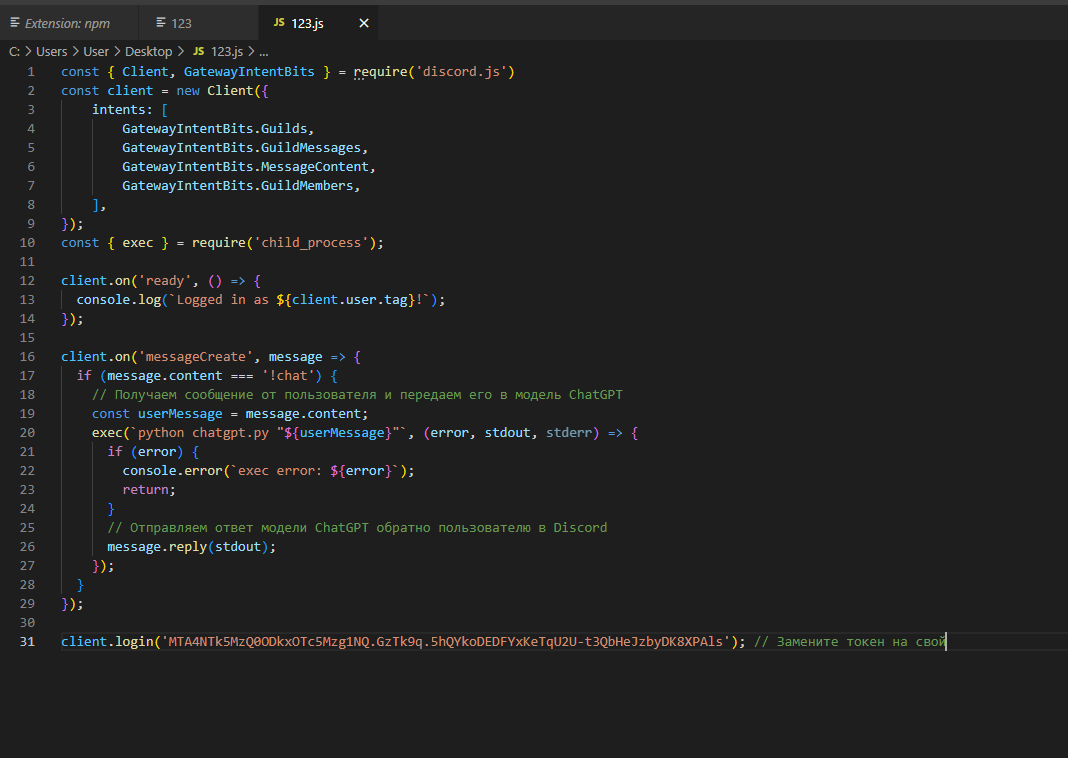Click 'discord.js' string on line 1

tap(461, 72)
